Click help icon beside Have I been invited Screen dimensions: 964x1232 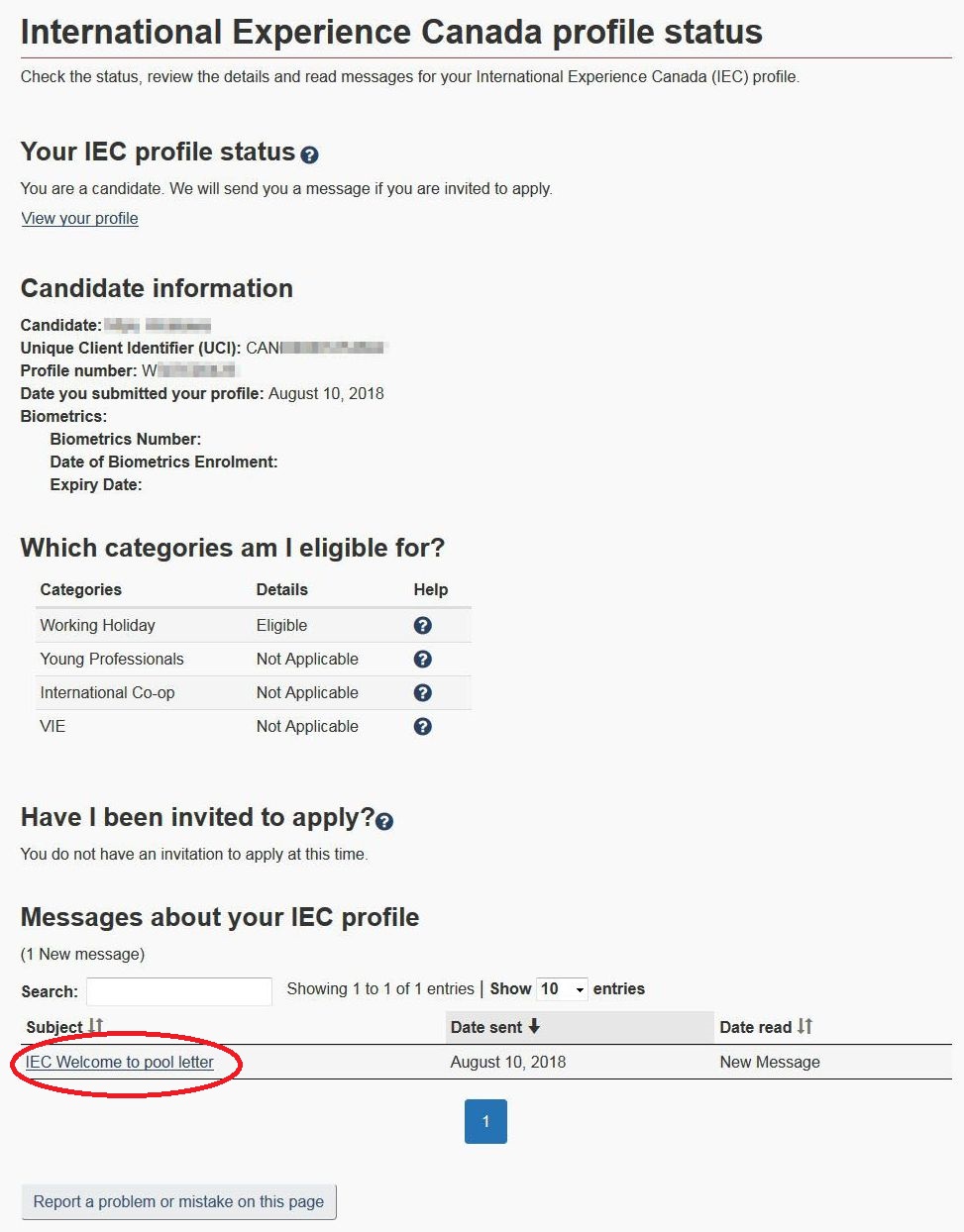coord(384,821)
